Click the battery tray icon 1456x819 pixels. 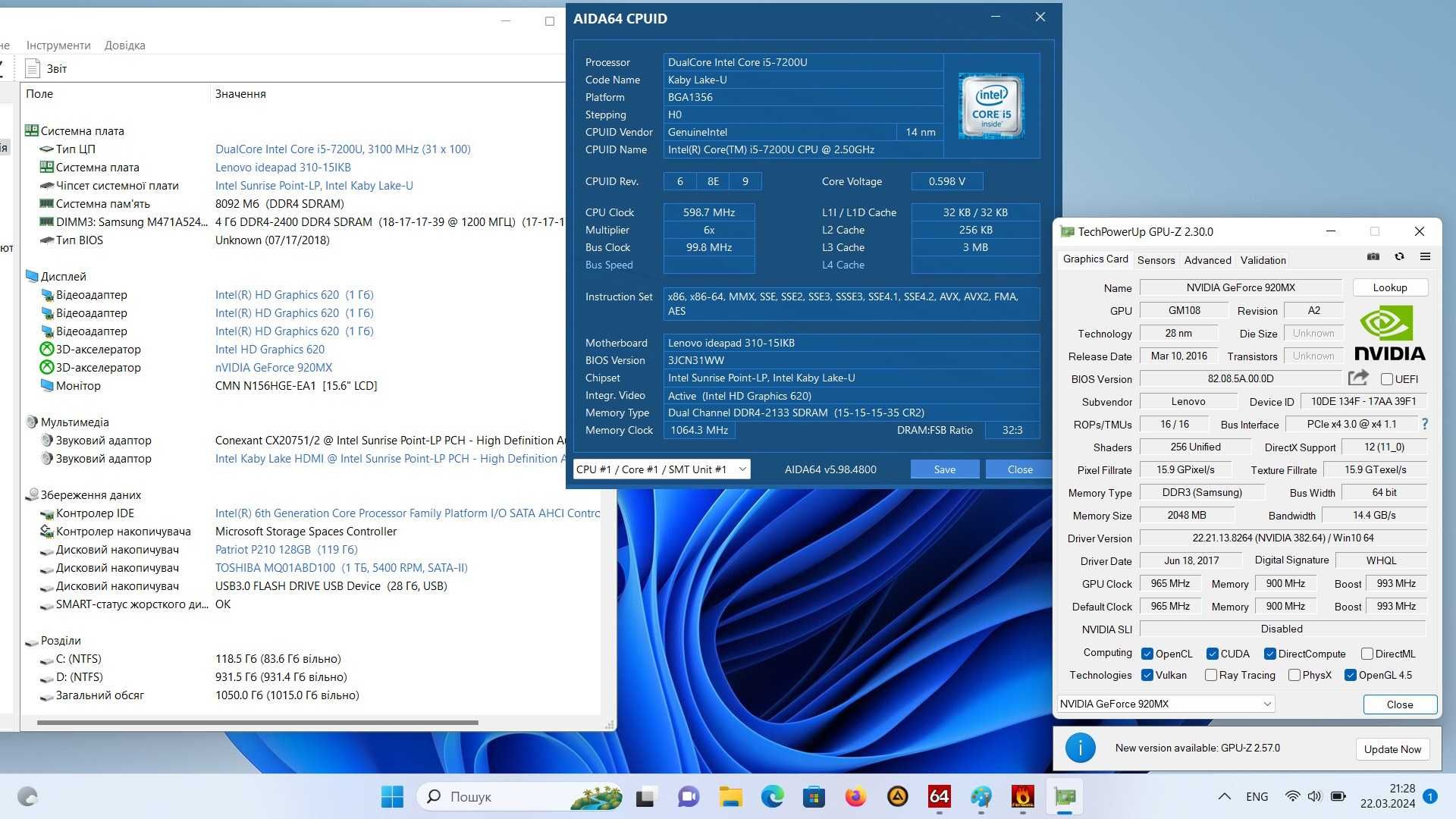[x=1338, y=796]
